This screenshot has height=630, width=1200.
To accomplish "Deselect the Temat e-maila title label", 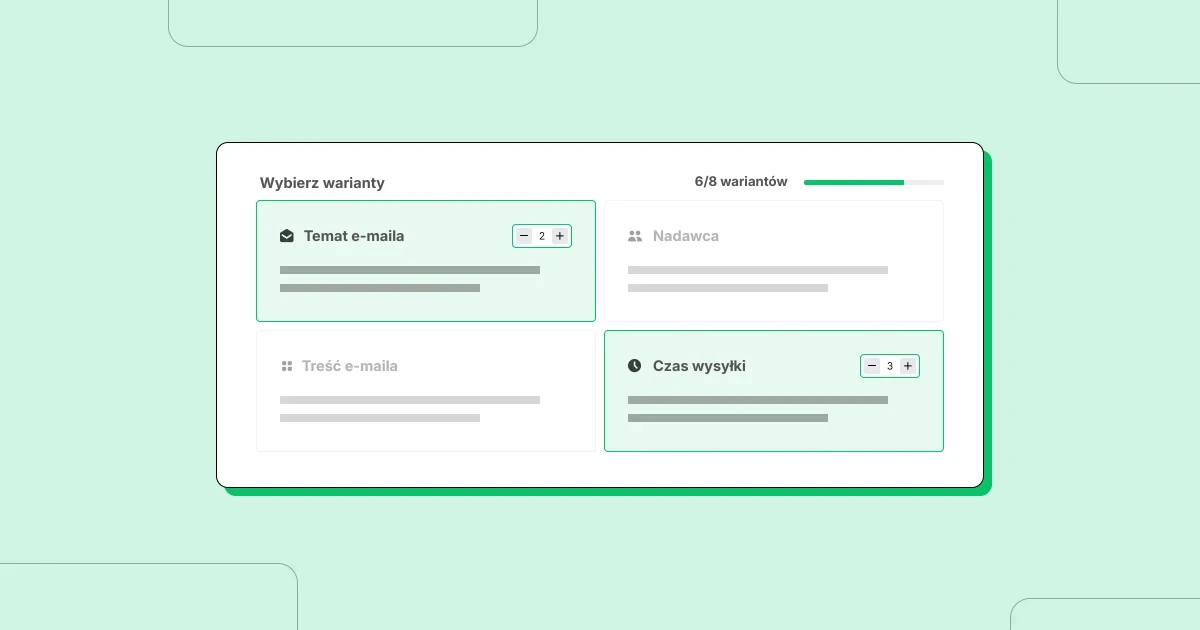I will coord(354,236).
